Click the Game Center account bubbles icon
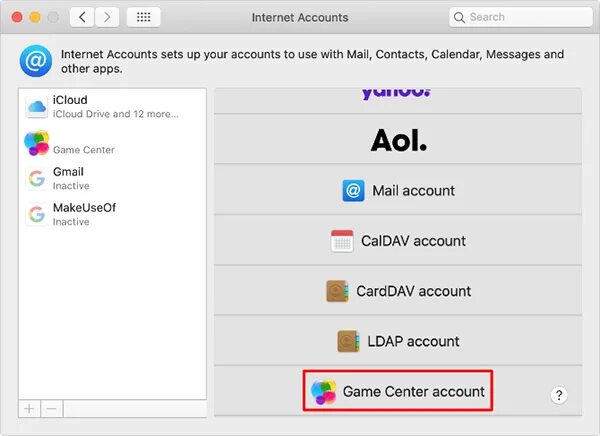The width and height of the screenshot is (600, 436). click(x=324, y=392)
